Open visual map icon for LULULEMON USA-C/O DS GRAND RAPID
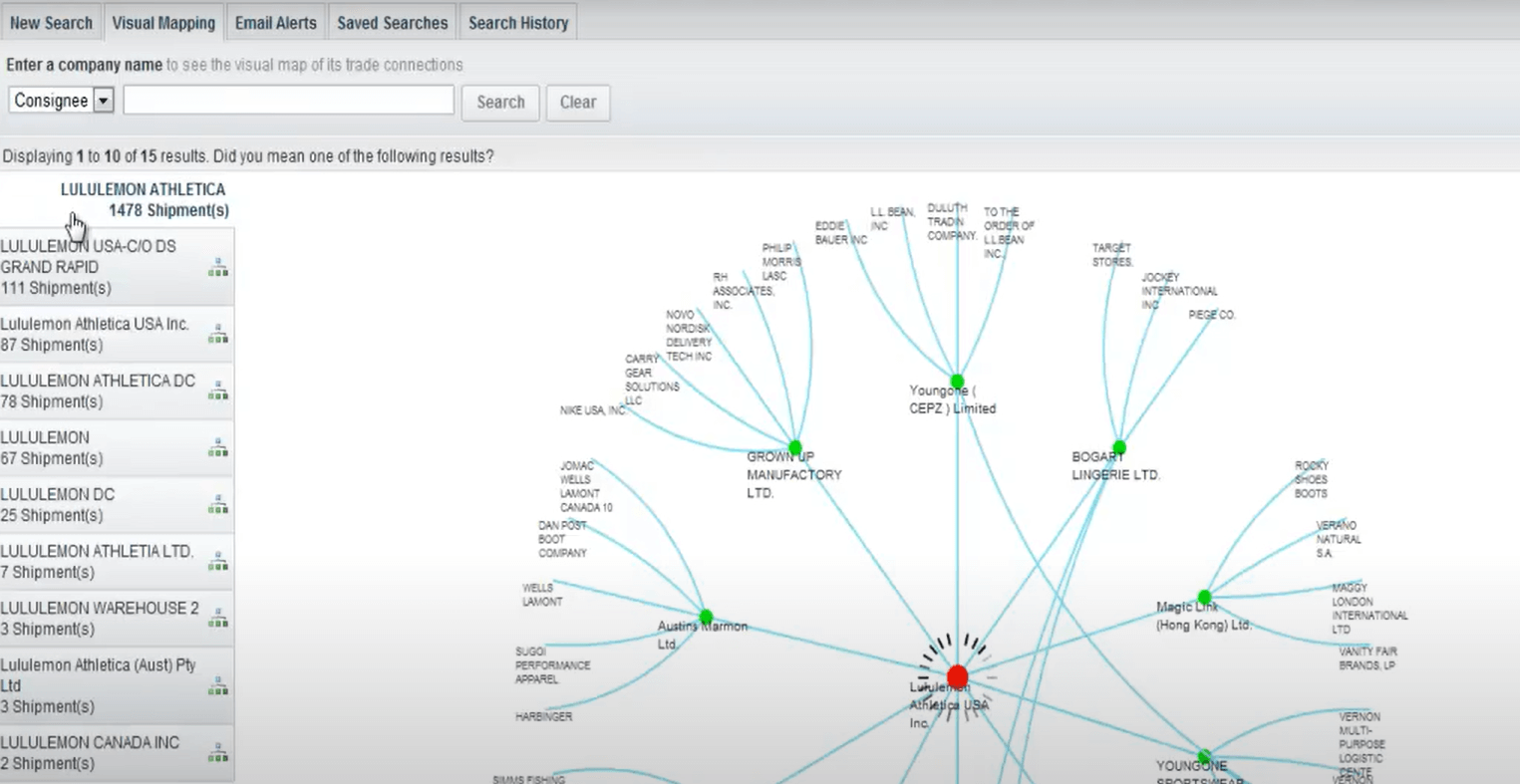This screenshot has width=1520, height=784. 217,267
